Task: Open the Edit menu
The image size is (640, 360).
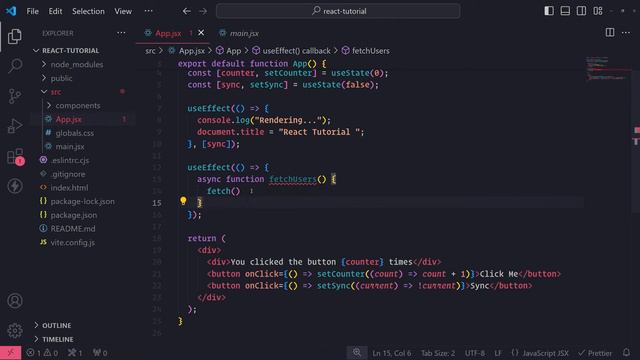Action: click(x=56, y=11)
